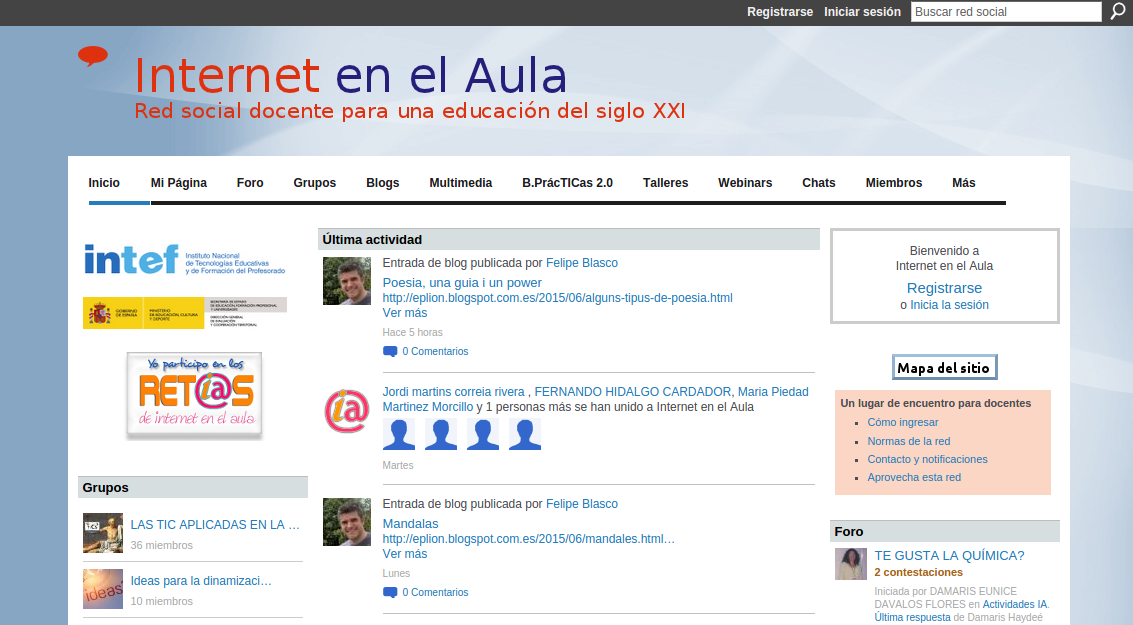Click the pink @ Internet en el Aula avatar
The width and height of the screenshot is (1133, 625).
coord(346,411)
